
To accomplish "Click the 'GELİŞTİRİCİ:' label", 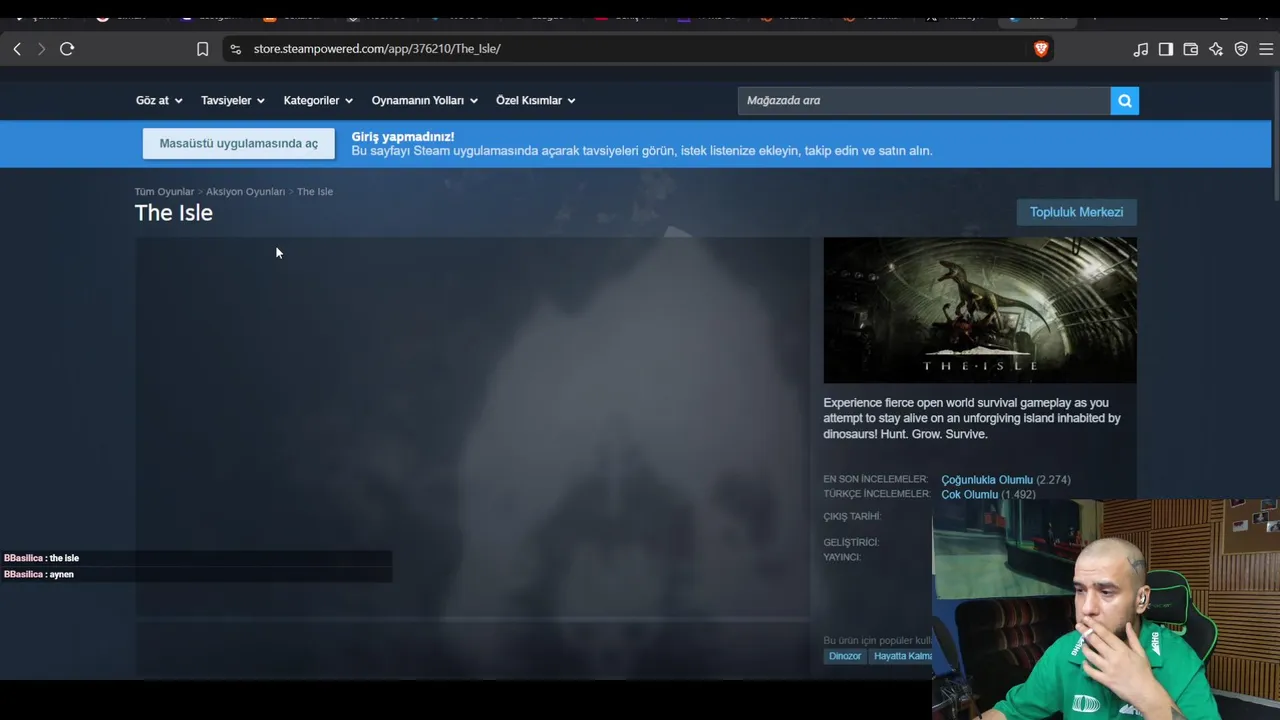I will [851, 542].
